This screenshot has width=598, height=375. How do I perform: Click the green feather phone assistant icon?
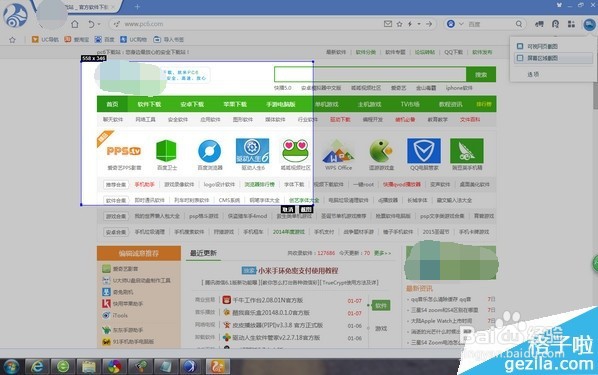pyautogui.click(x=467, y=151)
